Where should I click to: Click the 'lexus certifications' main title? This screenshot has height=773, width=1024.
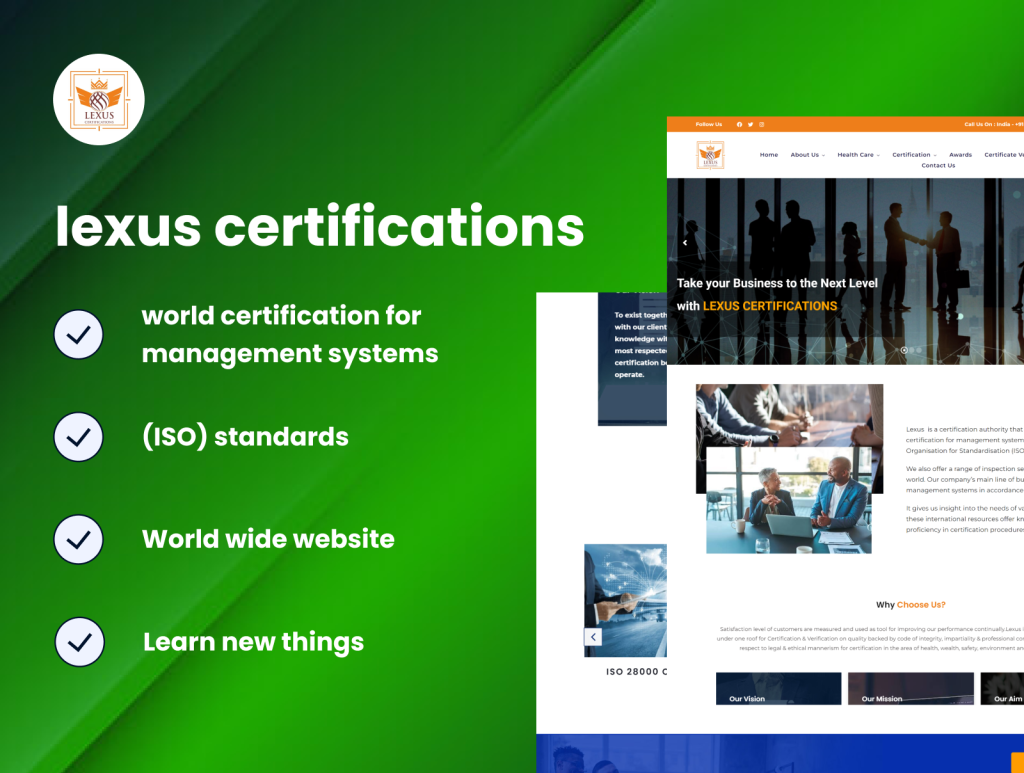coord(320,226)
